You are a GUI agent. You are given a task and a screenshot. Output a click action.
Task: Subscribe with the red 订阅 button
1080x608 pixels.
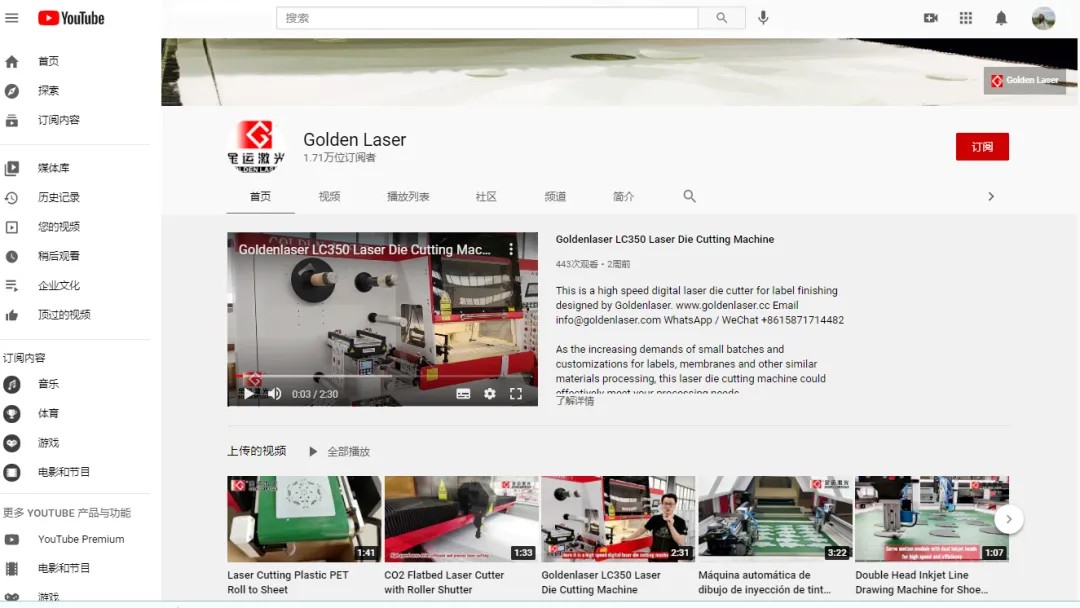click(982, 147)
